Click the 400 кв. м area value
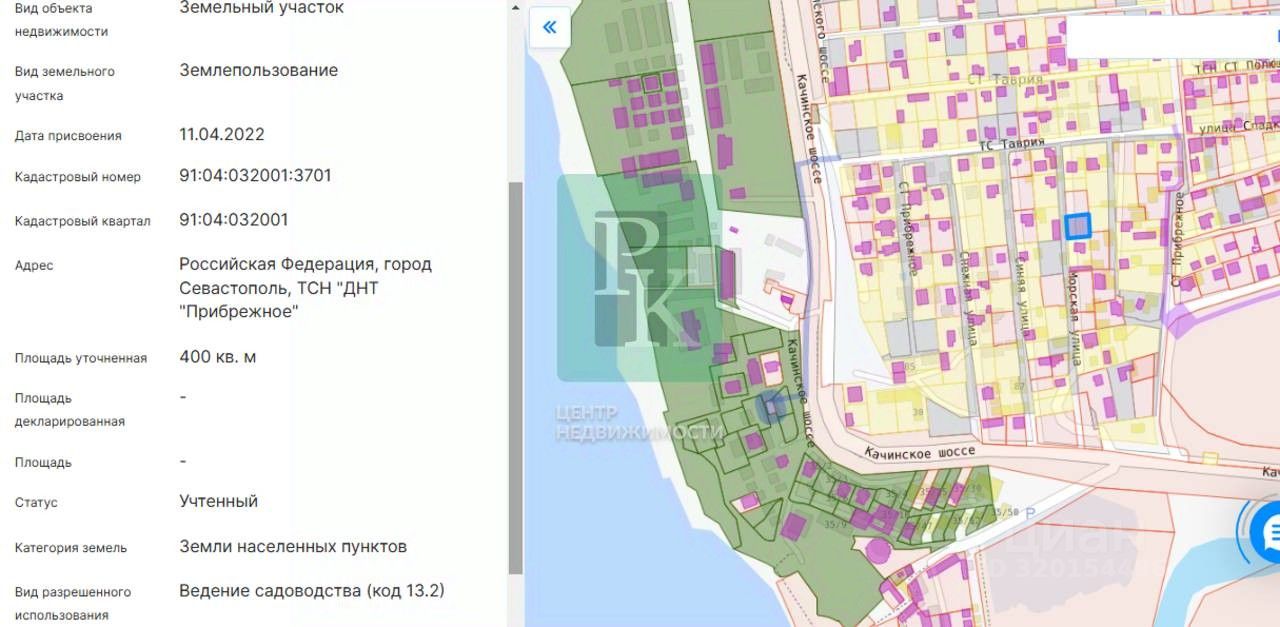The width and height of the screenshot is (1280, 627). pos(217,357)
